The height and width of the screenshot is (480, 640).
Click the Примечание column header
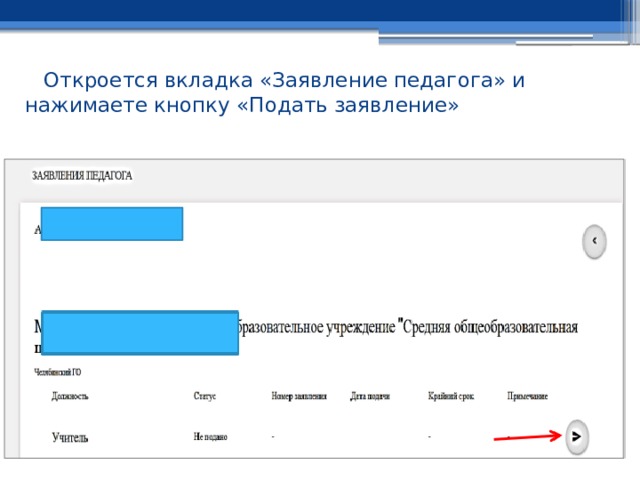coord(527,396)
